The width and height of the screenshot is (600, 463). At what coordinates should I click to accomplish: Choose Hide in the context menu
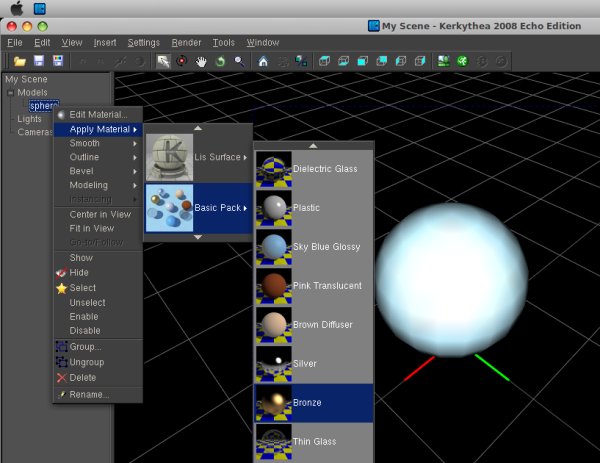click(x=79, y=273)
